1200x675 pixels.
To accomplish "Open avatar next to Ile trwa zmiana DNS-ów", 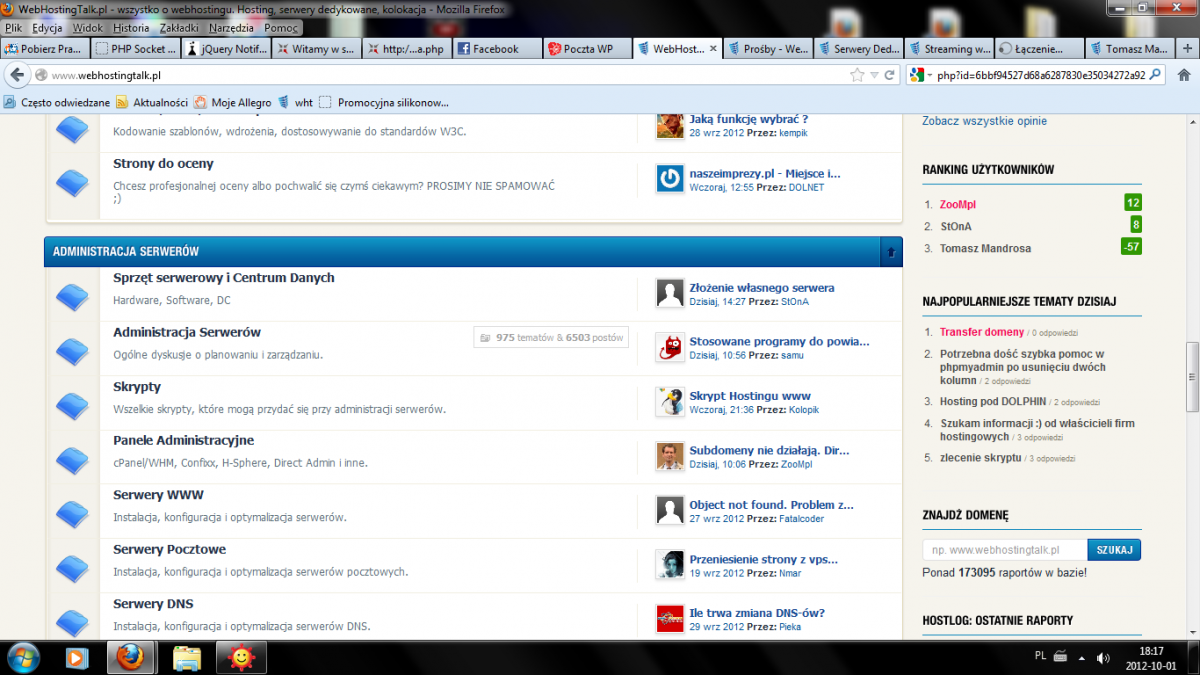I will point(670,619).
